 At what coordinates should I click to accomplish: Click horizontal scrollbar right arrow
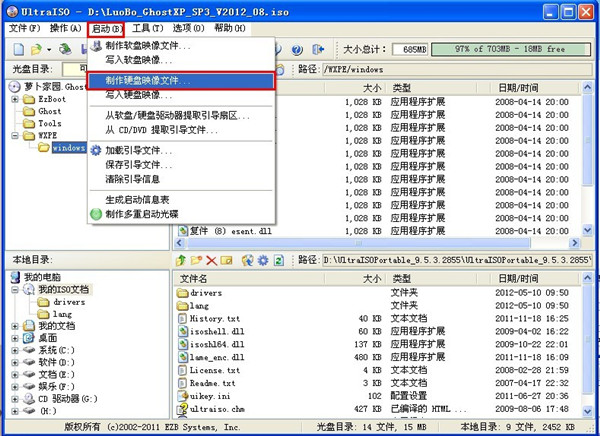(x=574, y=243)
